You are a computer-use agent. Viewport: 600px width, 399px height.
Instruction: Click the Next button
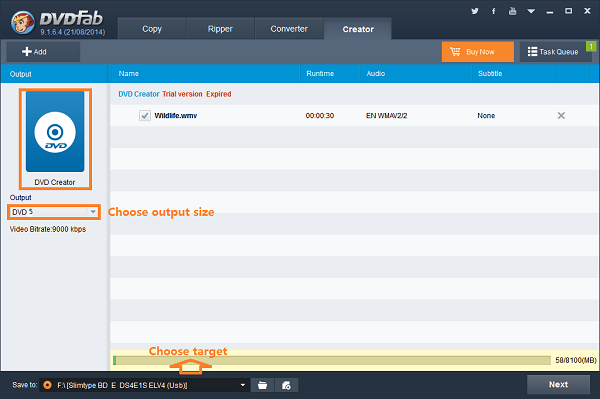pos(558,384)
